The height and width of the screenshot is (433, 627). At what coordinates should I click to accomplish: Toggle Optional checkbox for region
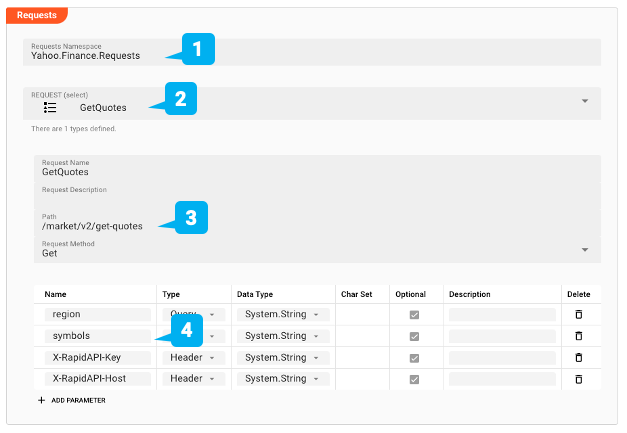coord(414,314)
